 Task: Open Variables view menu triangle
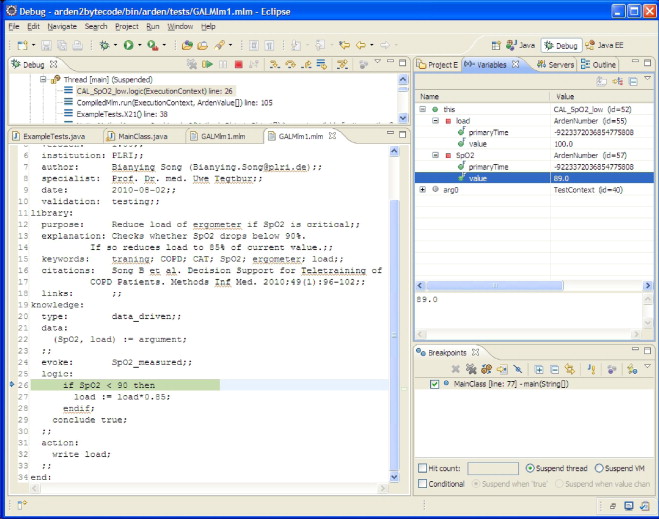pyautogui.click(x=647, y=78)
